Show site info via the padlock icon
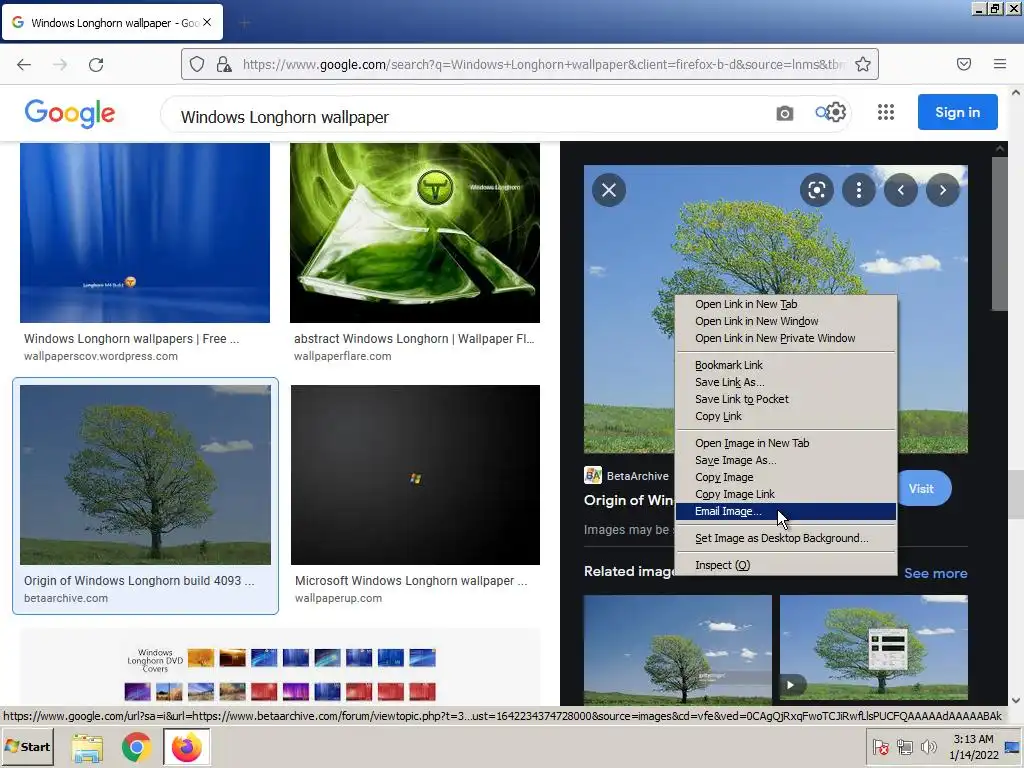 pyautogui.click(x=224, y=64)
